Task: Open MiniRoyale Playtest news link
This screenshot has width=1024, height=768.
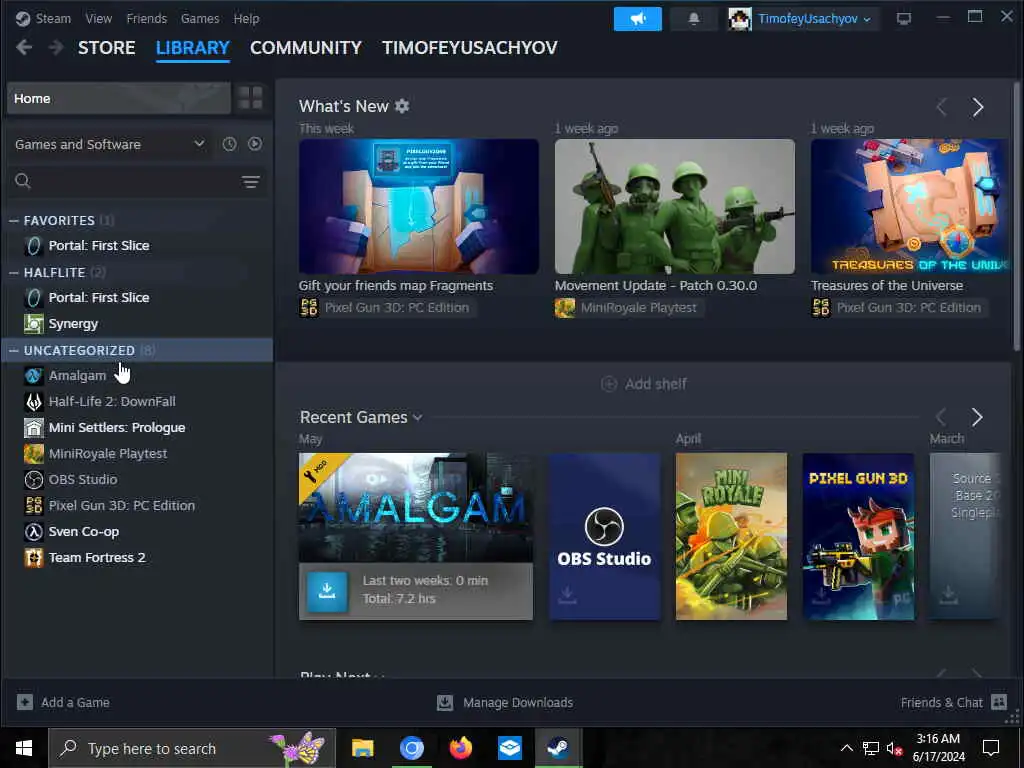Action: (629, 308)
